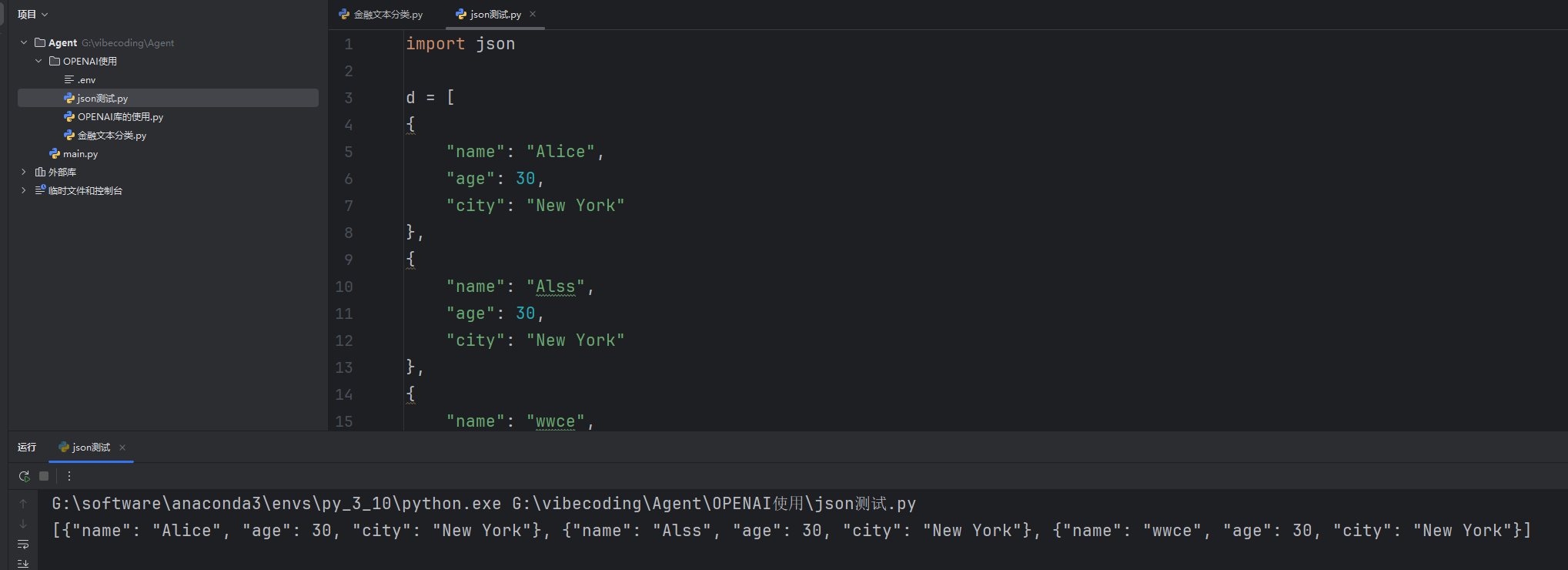Switch to 金融文本分类.py editor tab

[380, 15]
